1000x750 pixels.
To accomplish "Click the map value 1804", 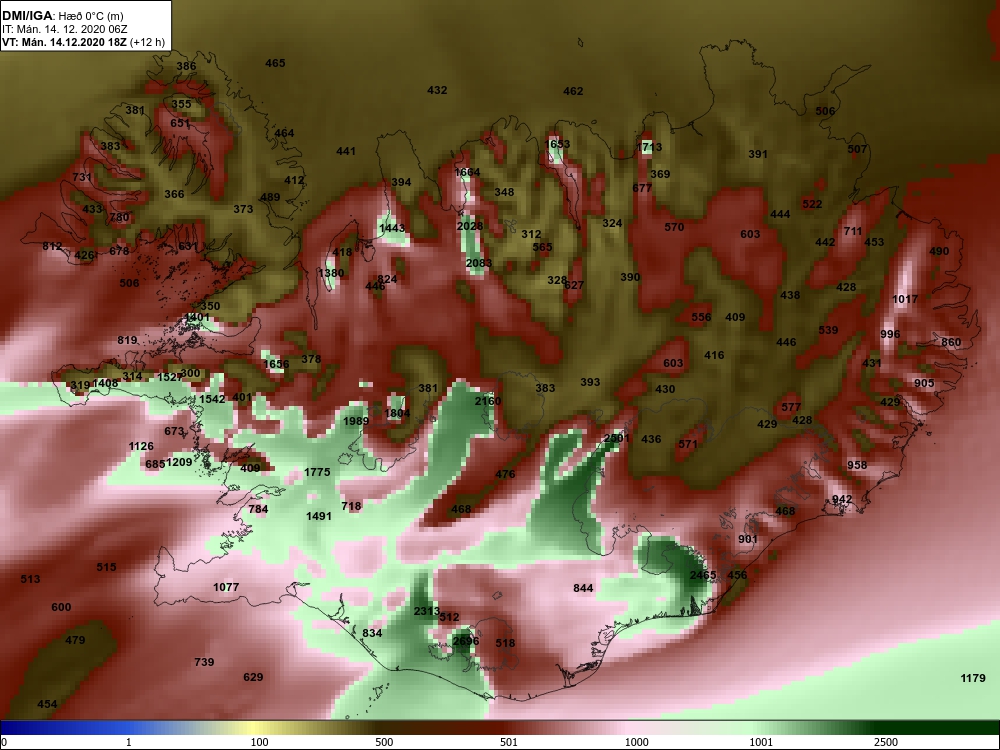I will (397, 413).
